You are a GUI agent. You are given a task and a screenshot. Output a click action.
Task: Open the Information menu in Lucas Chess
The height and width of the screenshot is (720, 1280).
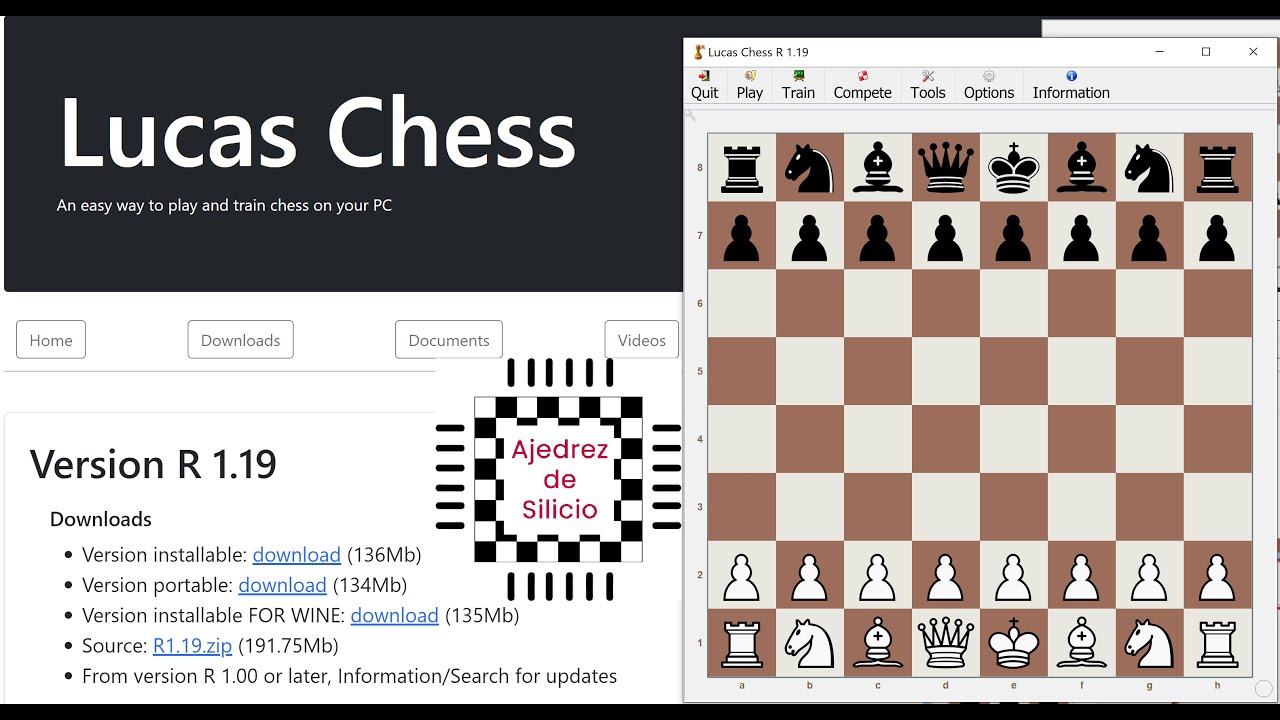[x=1071, y=85]
